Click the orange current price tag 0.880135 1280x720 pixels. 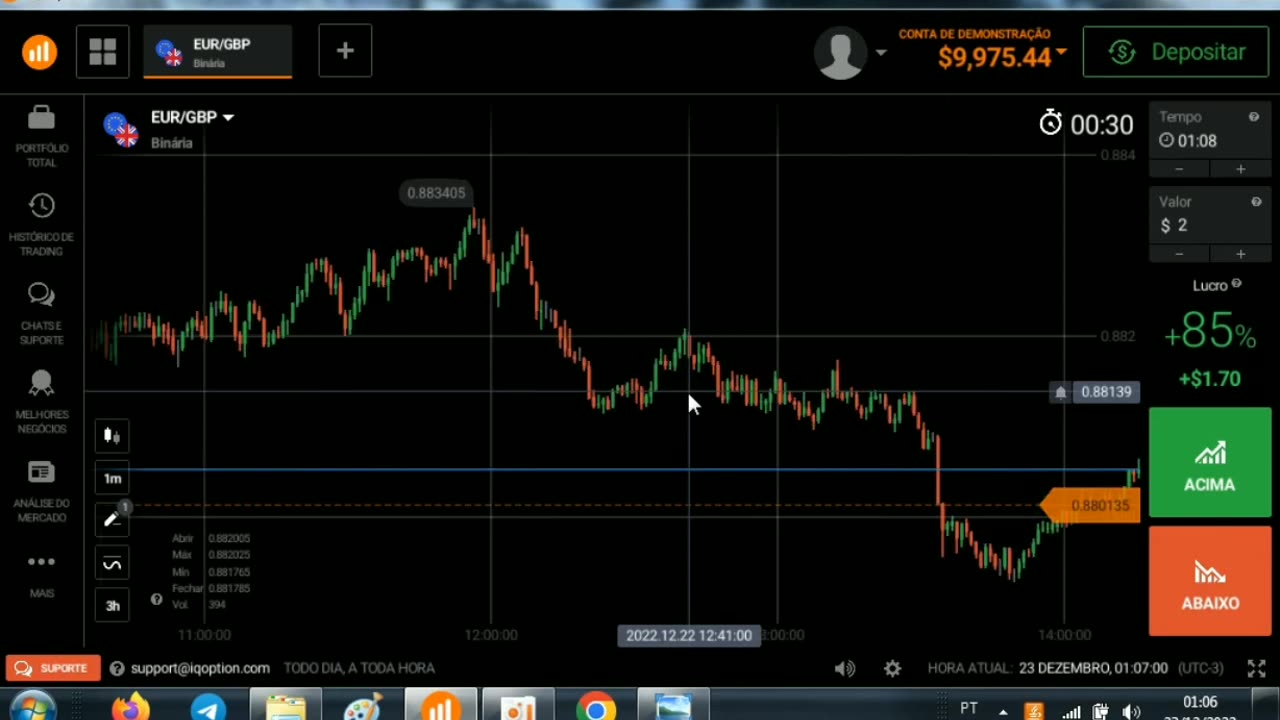point(1091,506)
